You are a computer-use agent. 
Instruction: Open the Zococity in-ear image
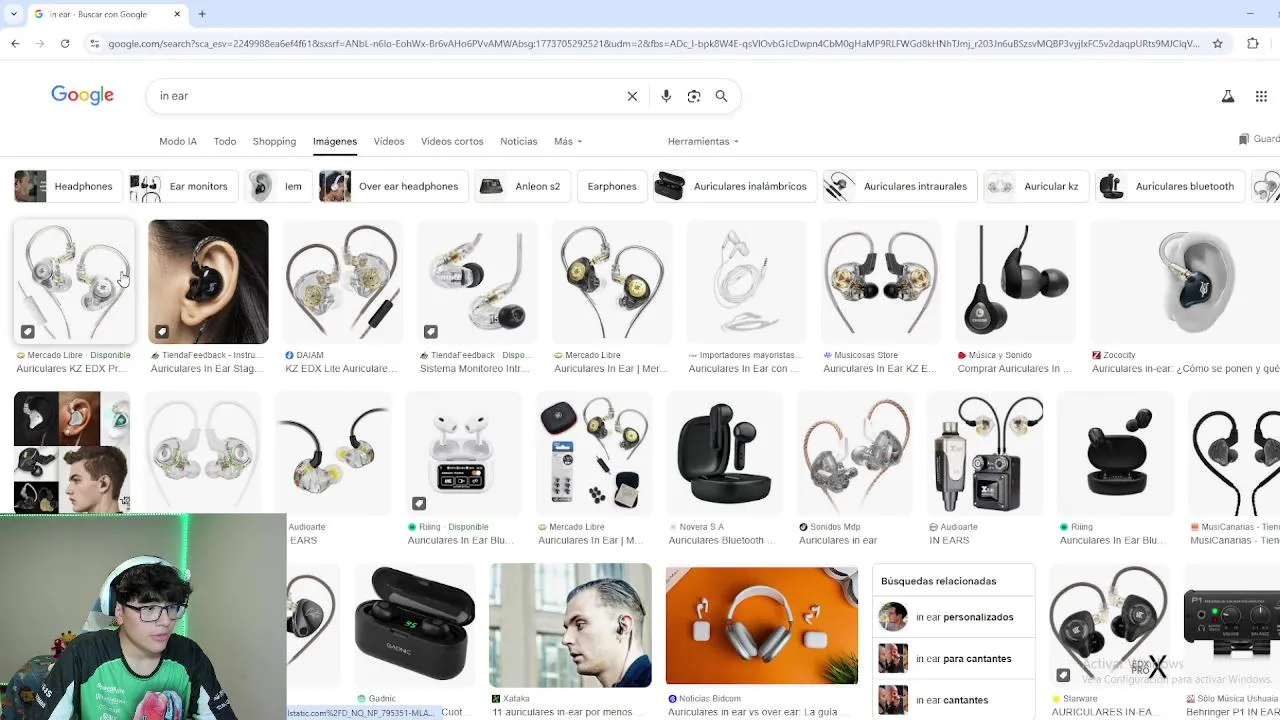tap(1185, 282)
